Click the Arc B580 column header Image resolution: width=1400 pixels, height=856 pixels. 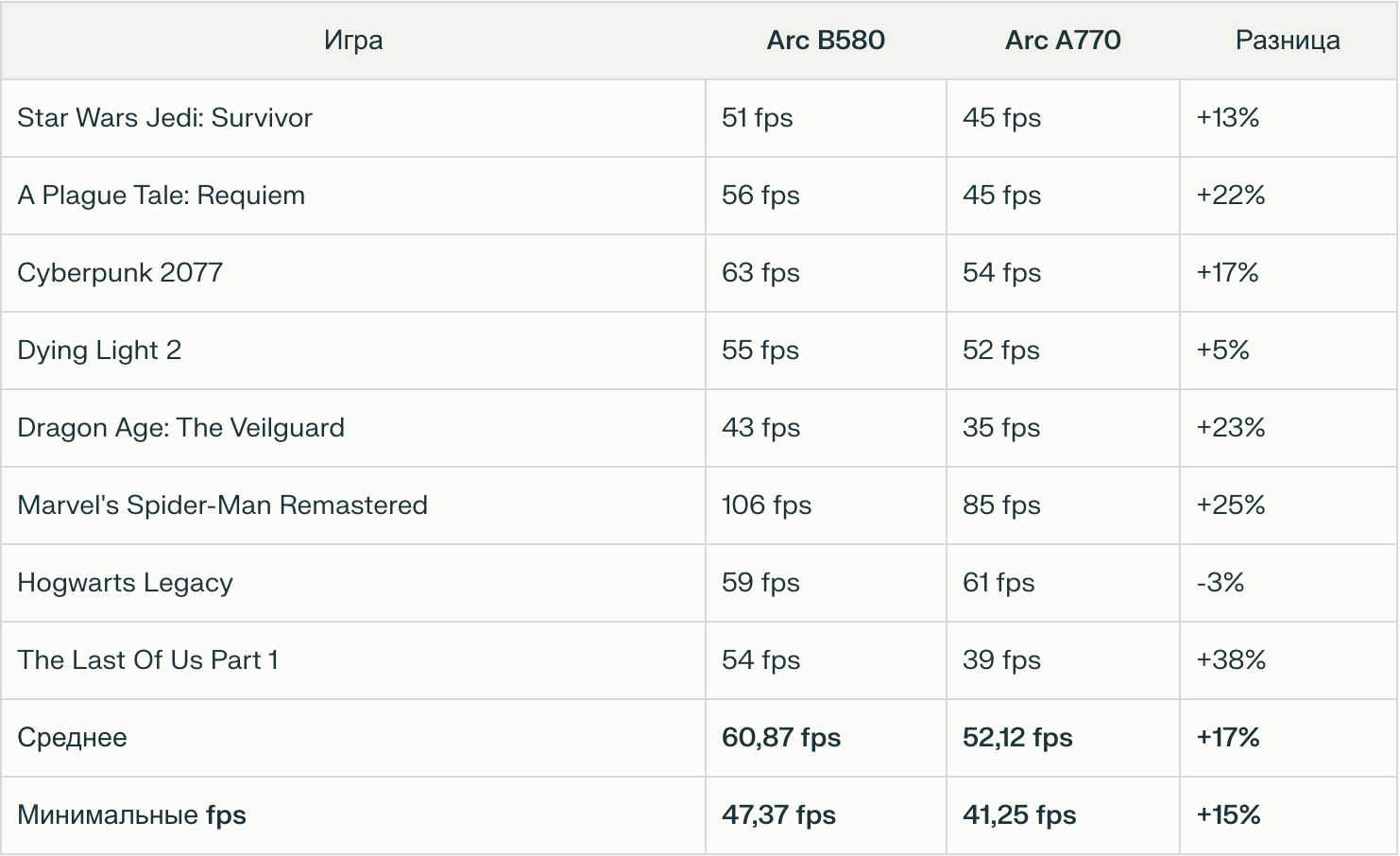pyautogui.click(x=826, y=41)
